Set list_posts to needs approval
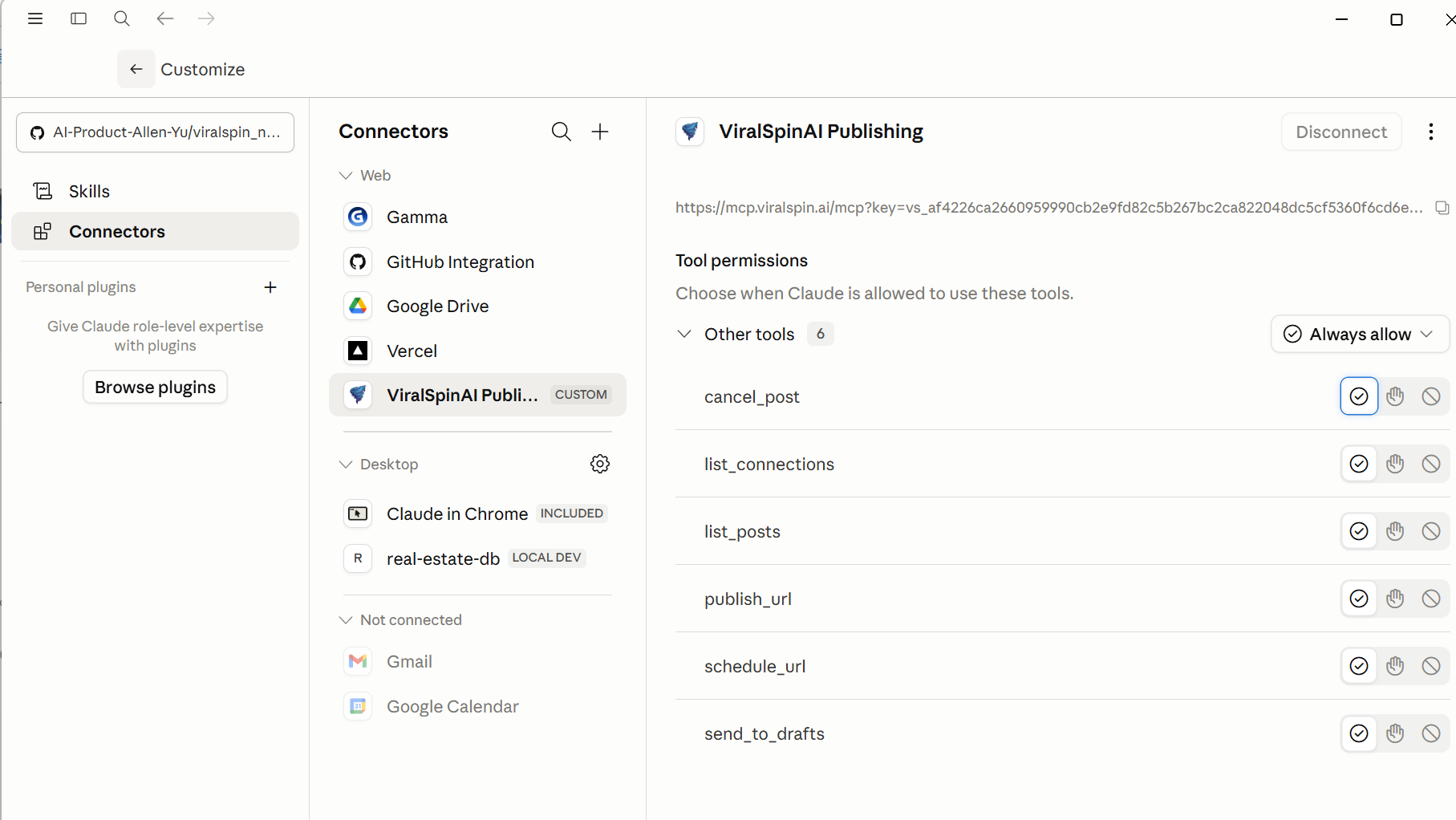This screenshot has width=1456, height=820. 1395,531
